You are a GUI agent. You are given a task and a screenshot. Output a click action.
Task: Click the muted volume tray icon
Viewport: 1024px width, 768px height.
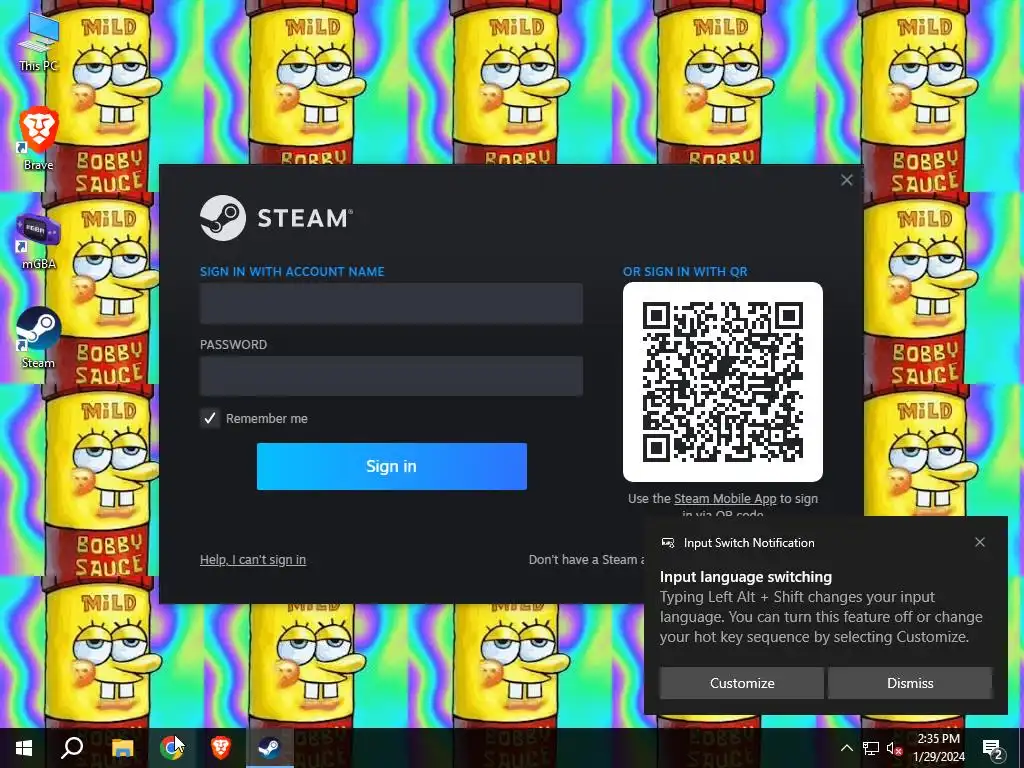pos(894,748)
